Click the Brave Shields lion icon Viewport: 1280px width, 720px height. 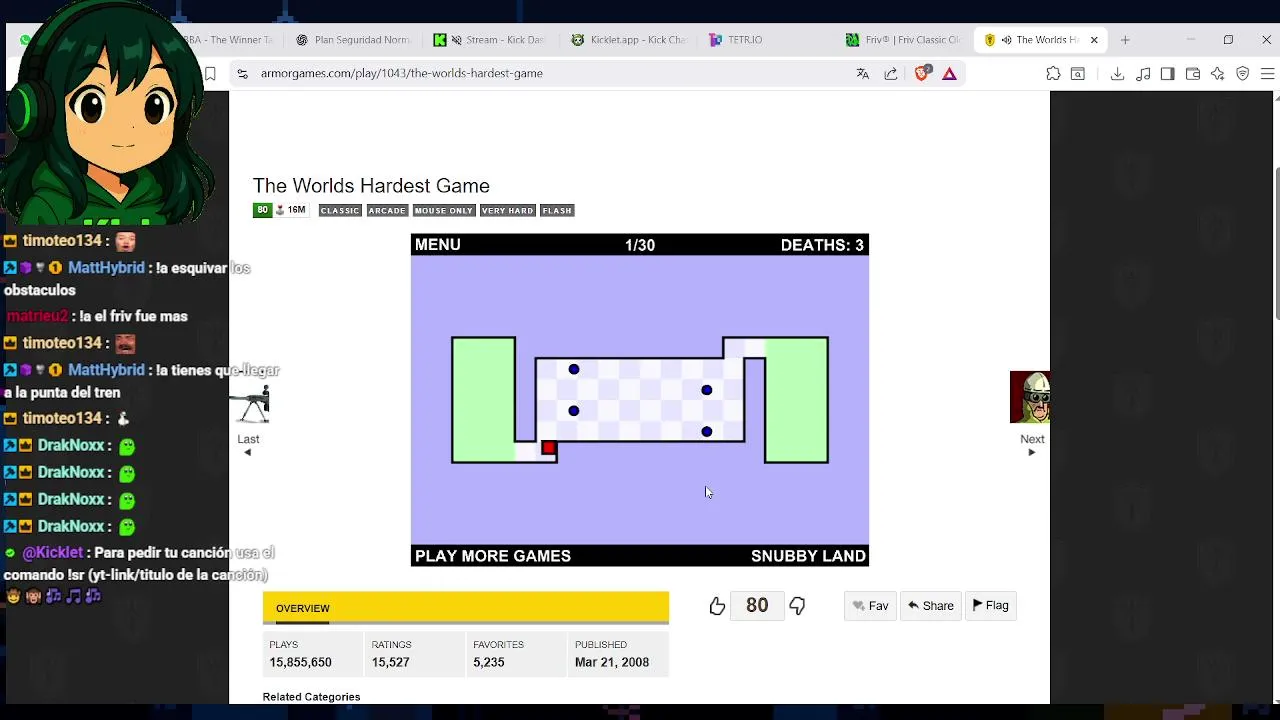click(922, 73)
